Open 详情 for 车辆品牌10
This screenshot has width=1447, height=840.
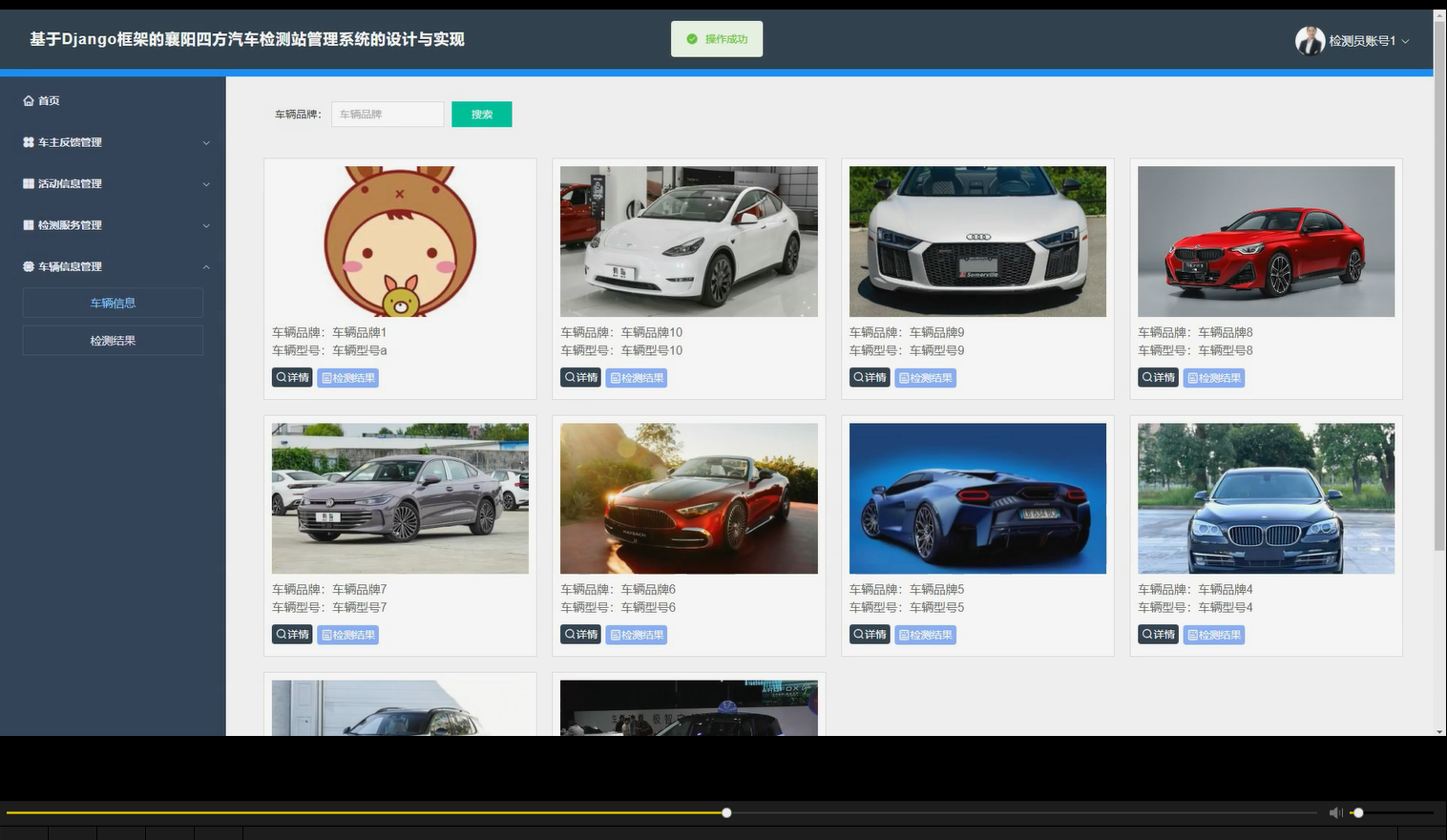point(580,378)
